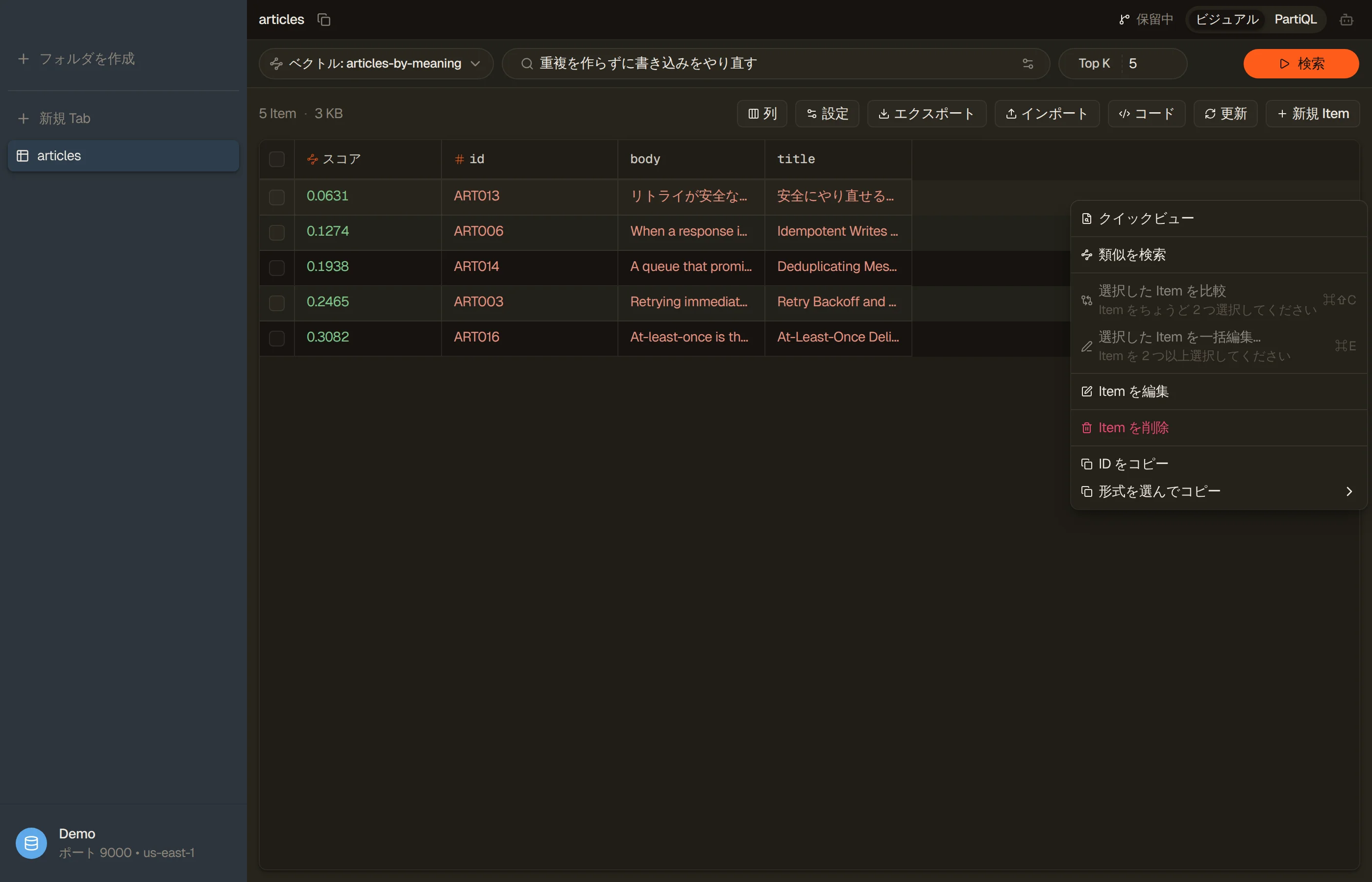Check the row checkbox for ART016
This screenshot has height=882, width=1372.
tap(276, 338)
